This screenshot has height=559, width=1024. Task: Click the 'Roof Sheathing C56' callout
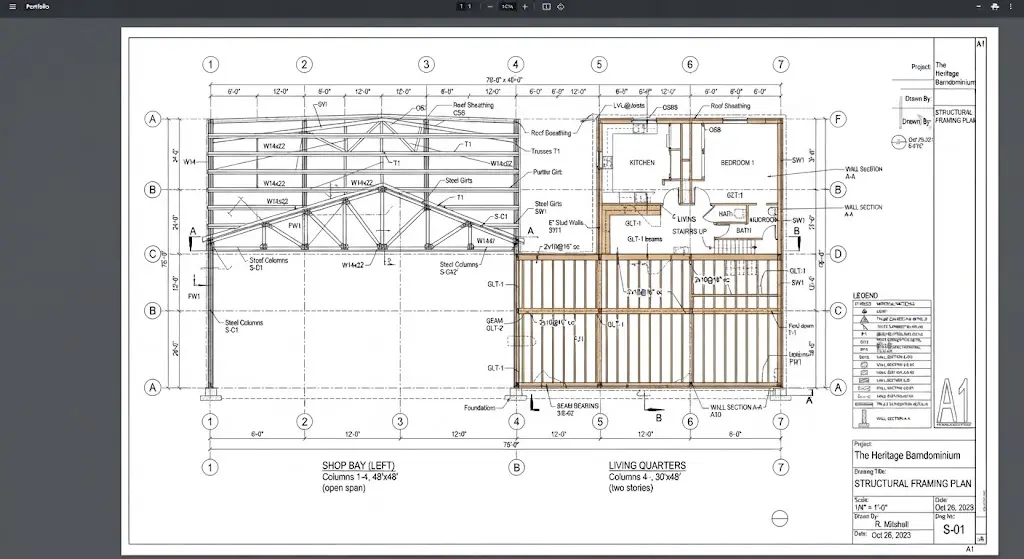[x=473, y=108]
